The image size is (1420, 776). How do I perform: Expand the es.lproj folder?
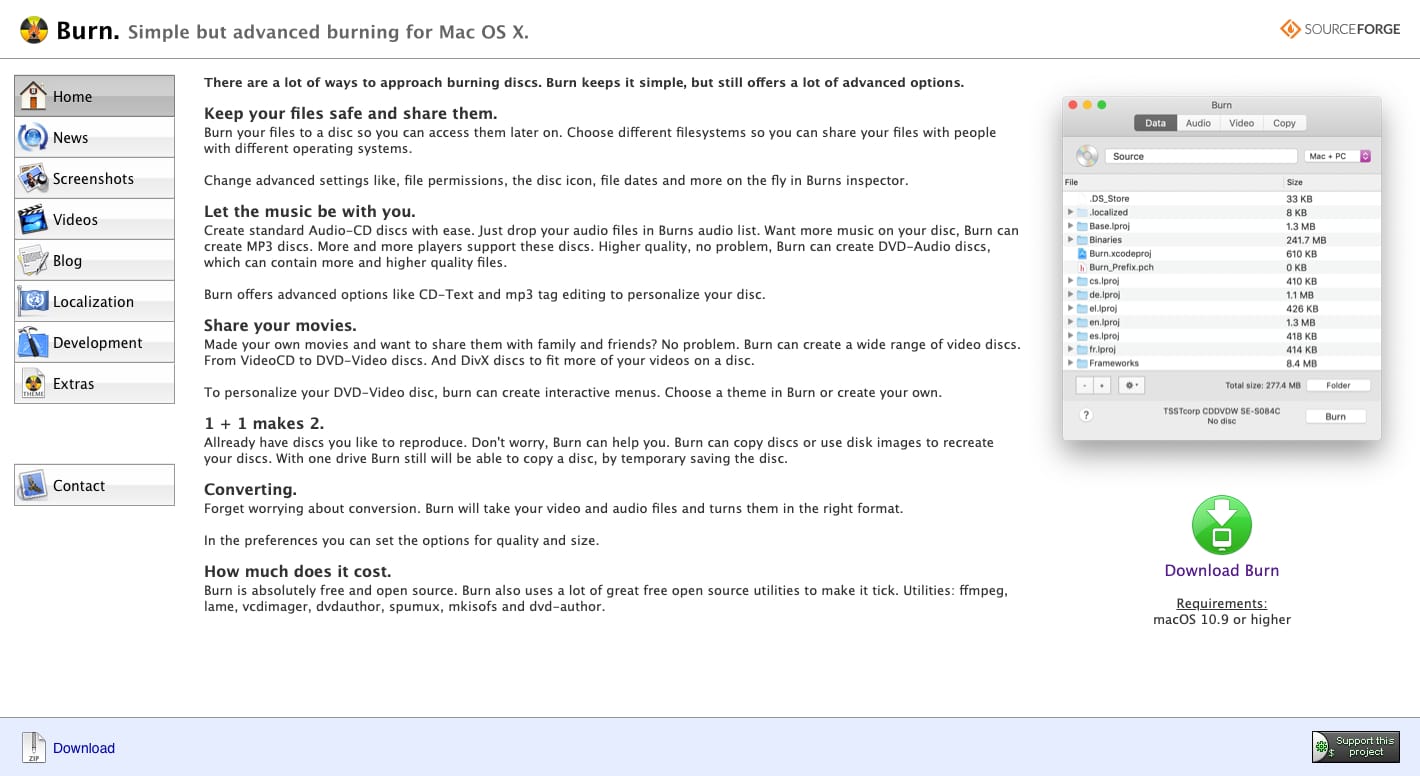coord(1070,336)
